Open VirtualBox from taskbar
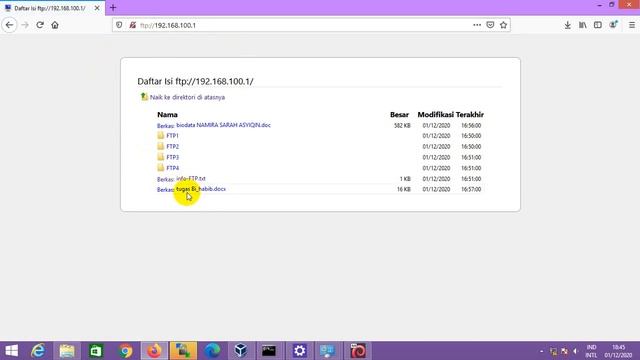 241,351
